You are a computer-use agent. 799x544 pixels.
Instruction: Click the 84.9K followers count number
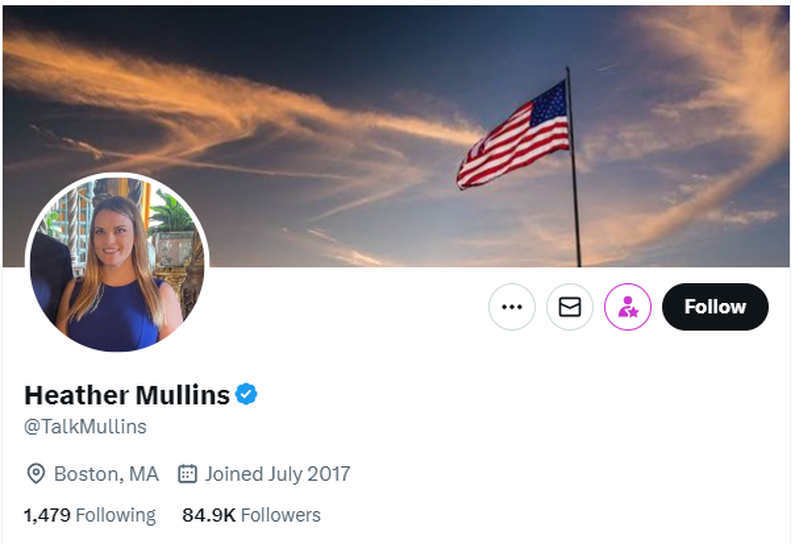[x=208, y=515]
